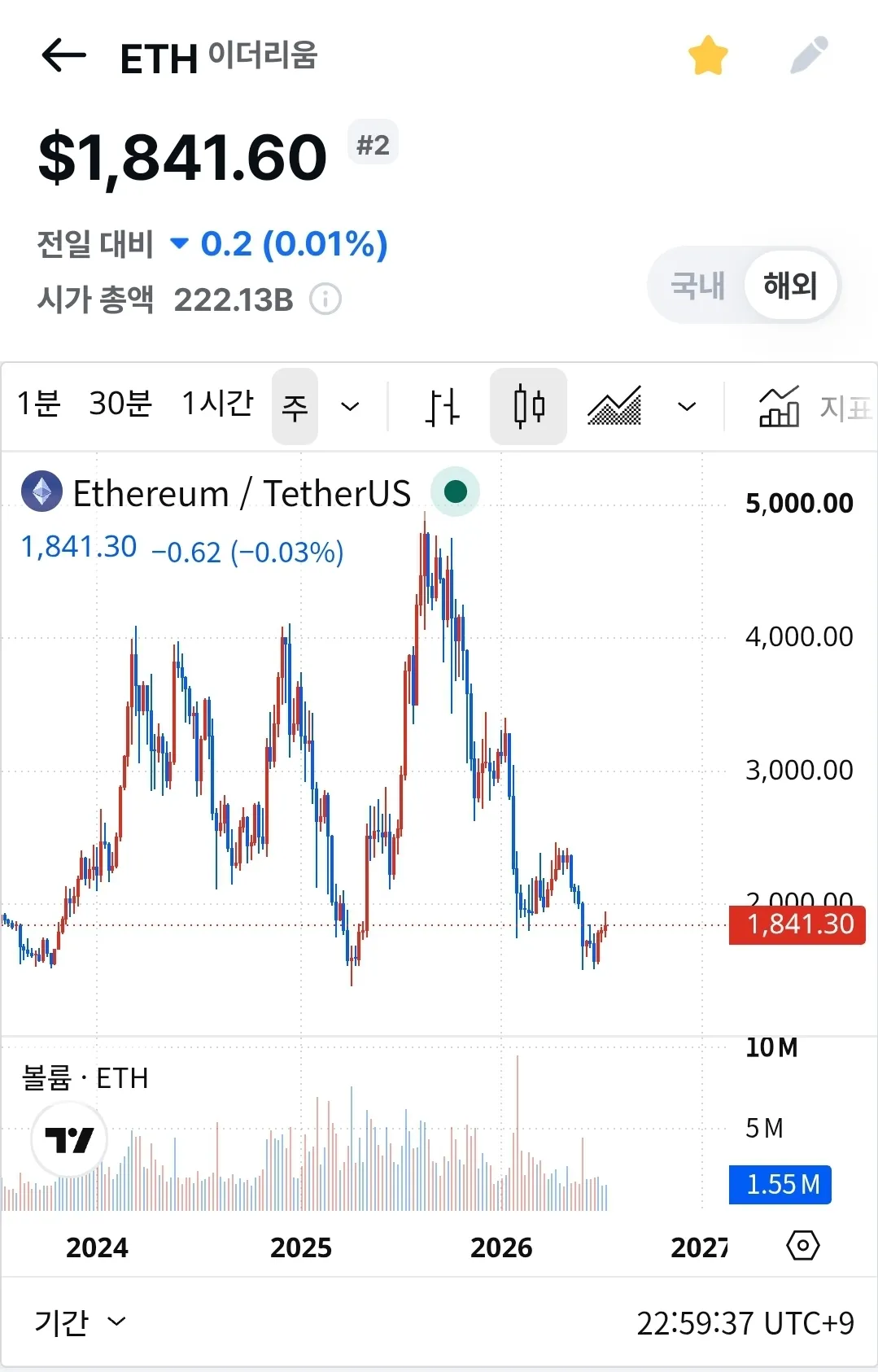
Task: Tap the market cap info icon
Action: (325, 299)
